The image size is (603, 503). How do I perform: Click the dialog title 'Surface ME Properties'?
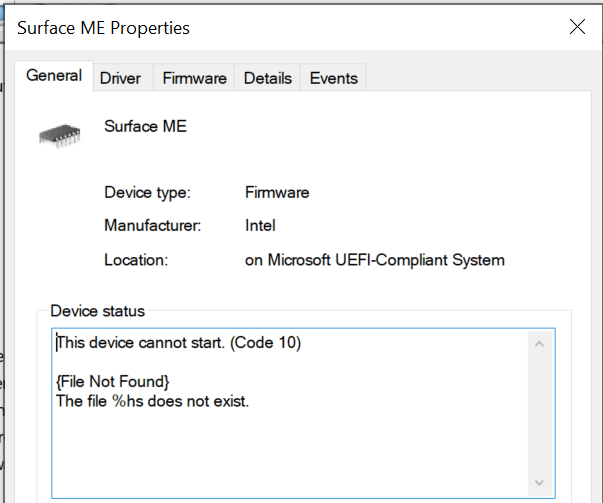[x=103, y=28]
